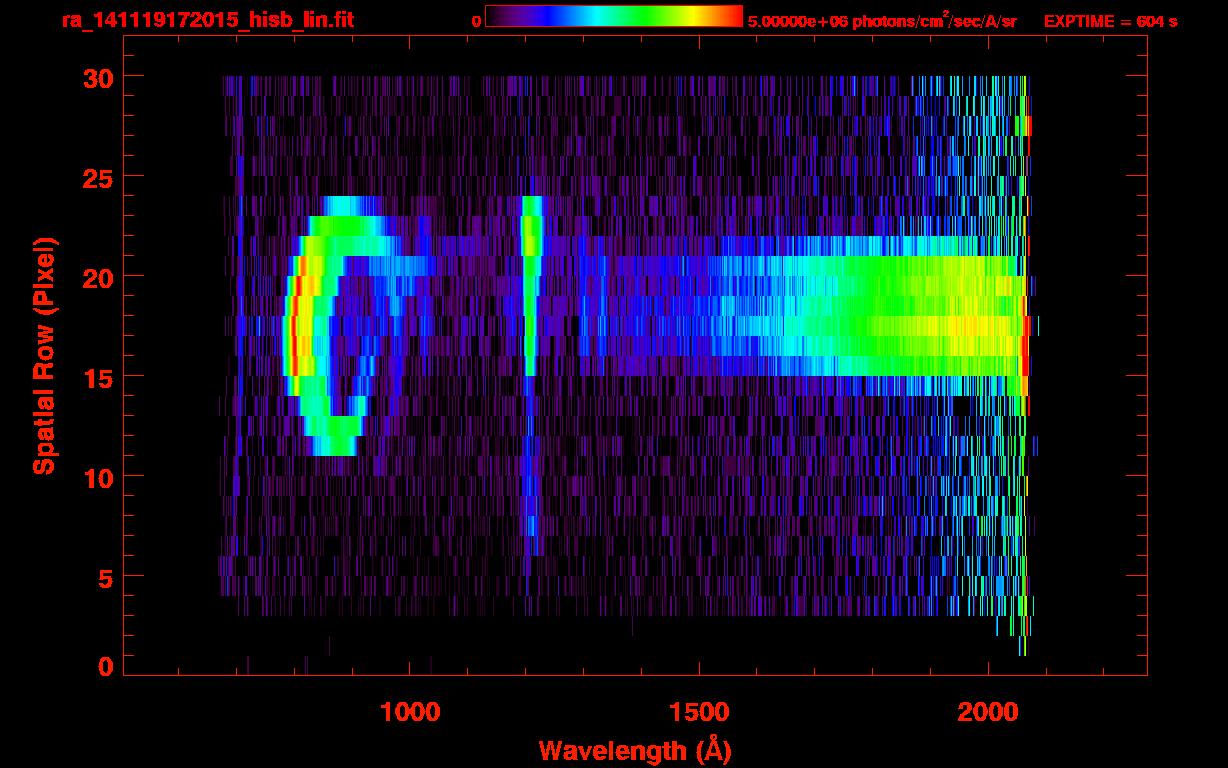Screen dimensions: 1228x768
Task: Click the y-axis tick label 10
Action: [x=96, y=477]
